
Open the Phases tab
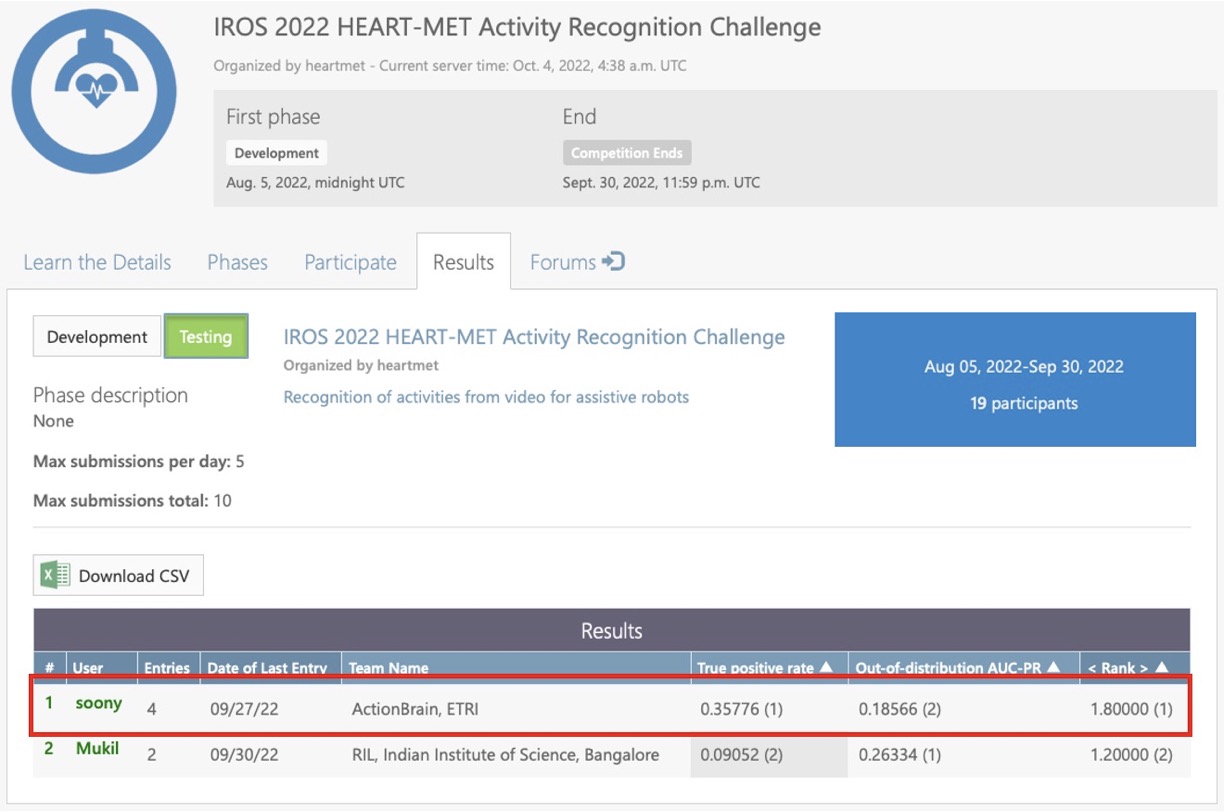[x=237, y=262]
